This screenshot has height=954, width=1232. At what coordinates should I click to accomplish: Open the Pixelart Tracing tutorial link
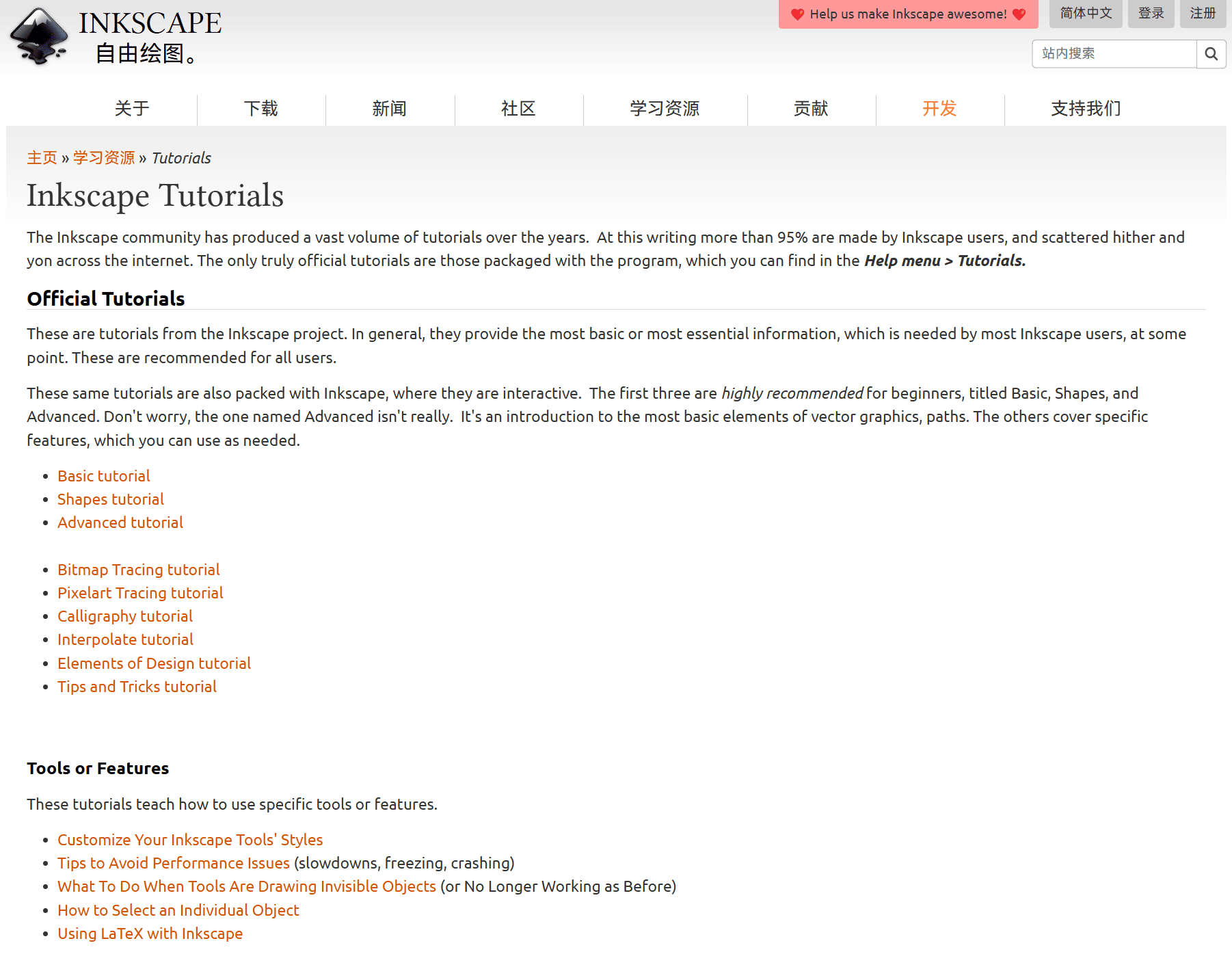140,593
